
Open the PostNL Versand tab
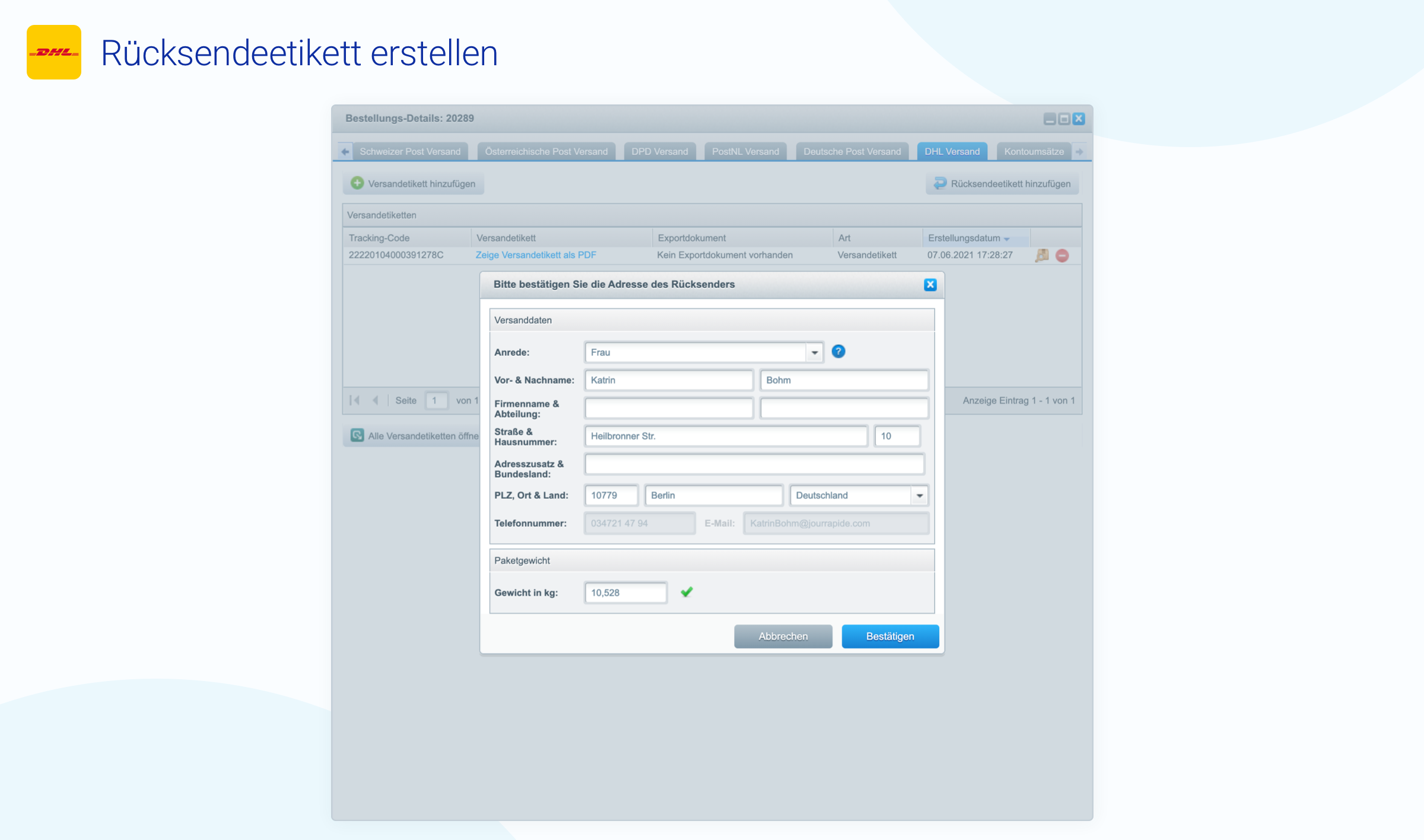pos(745,151)
